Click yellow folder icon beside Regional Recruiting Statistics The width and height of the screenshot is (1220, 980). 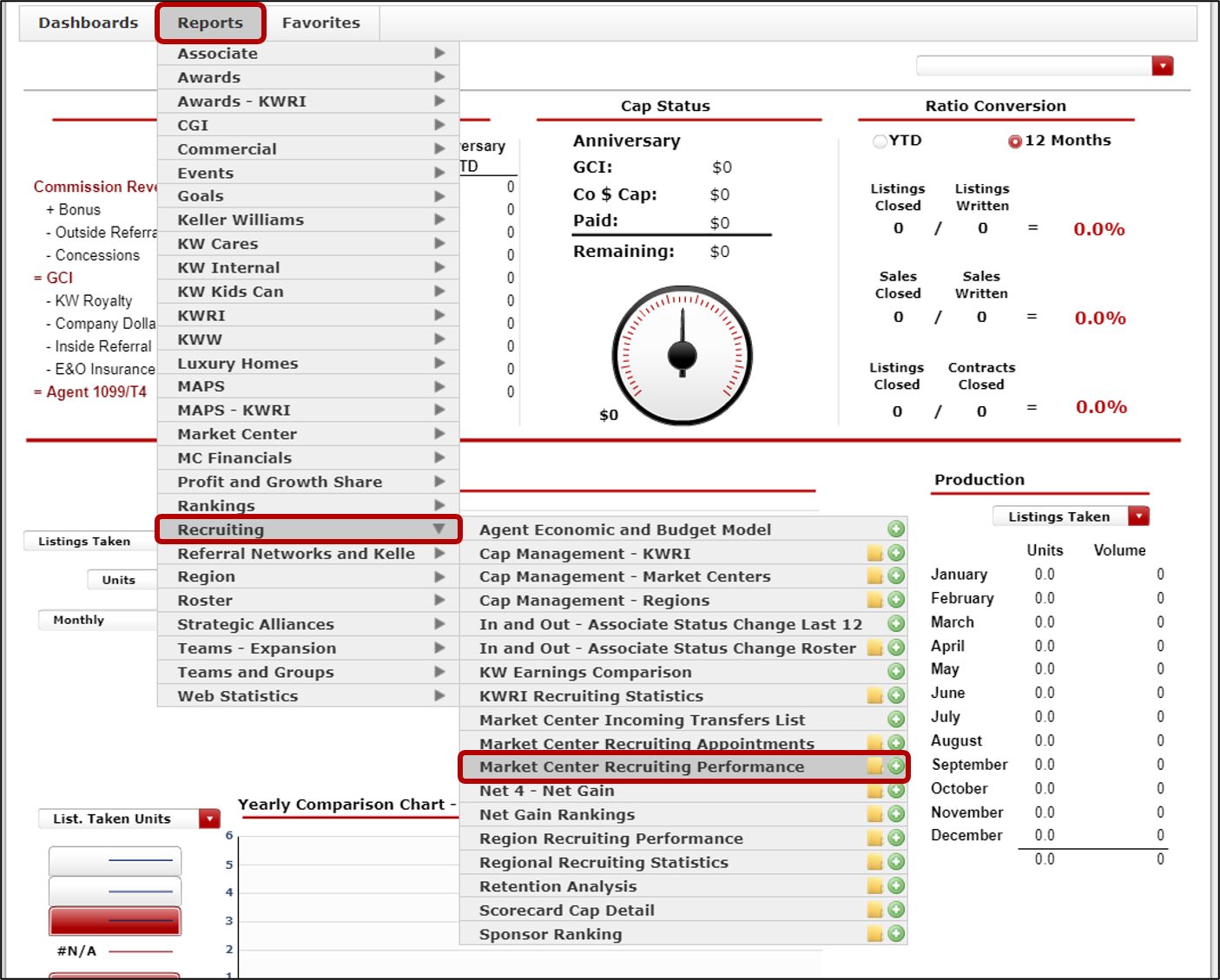point(874,862)
